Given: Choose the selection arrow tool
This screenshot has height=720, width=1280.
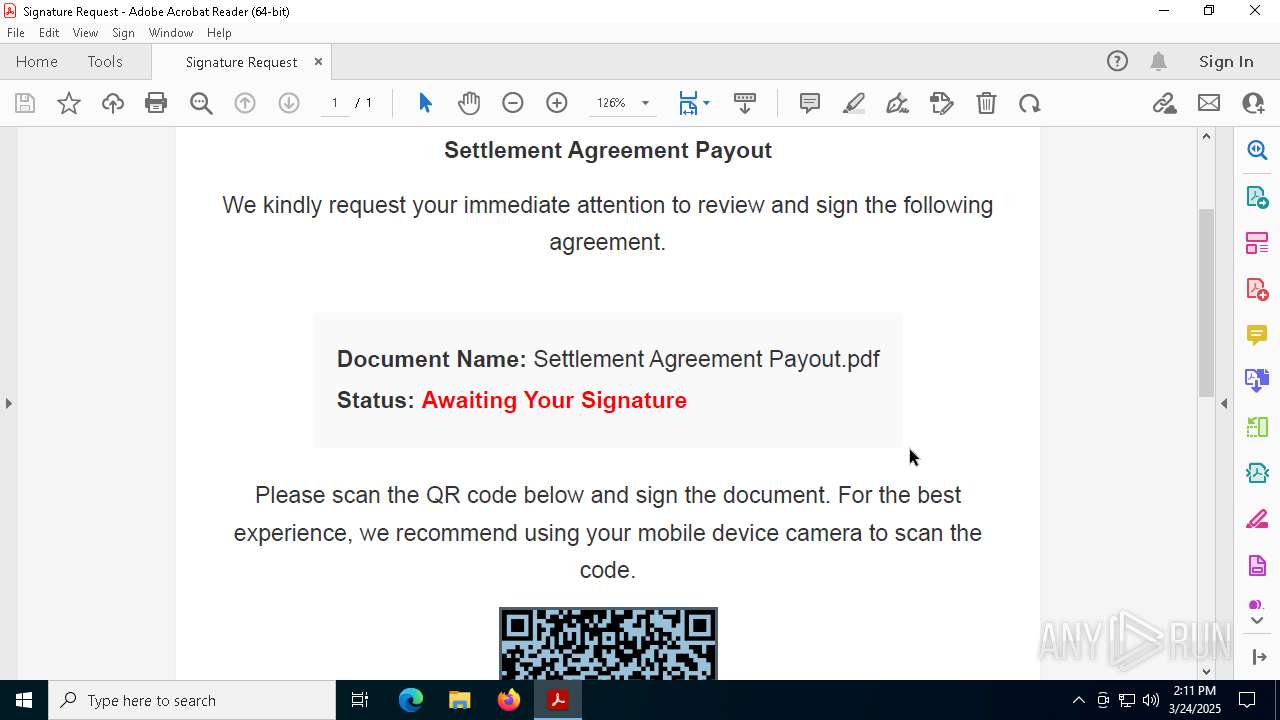Looking at the screenshot, I should tap(425, 103).
